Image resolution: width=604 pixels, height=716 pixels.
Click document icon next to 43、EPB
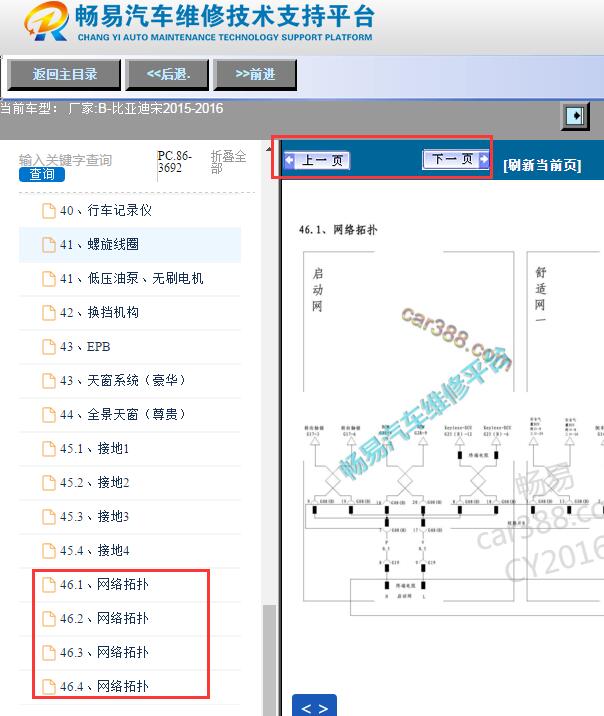pyautogui.click(x=48, y=347)
